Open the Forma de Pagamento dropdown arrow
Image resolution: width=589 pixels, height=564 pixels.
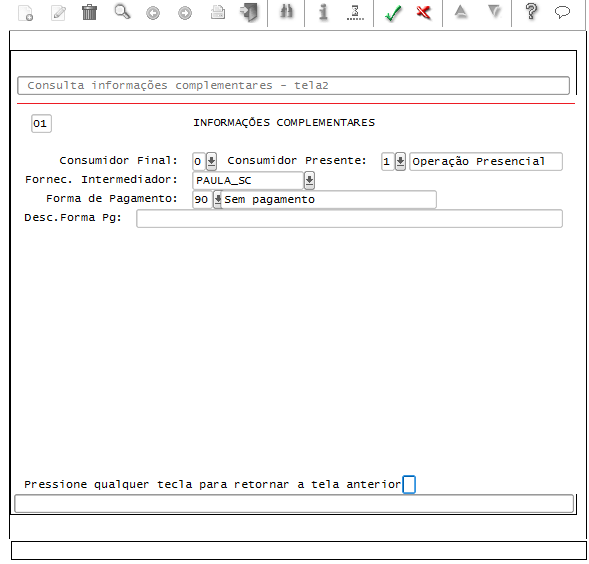[x=217, y=200]
